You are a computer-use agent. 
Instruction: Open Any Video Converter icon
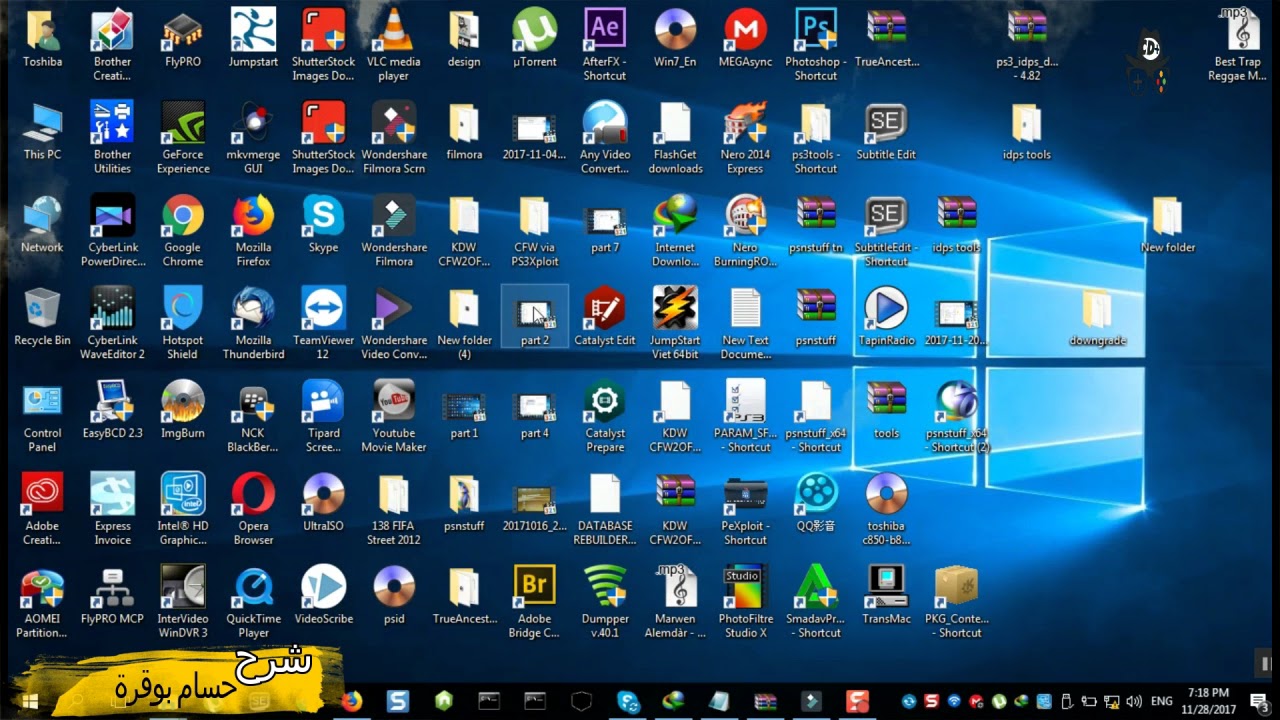605,123
